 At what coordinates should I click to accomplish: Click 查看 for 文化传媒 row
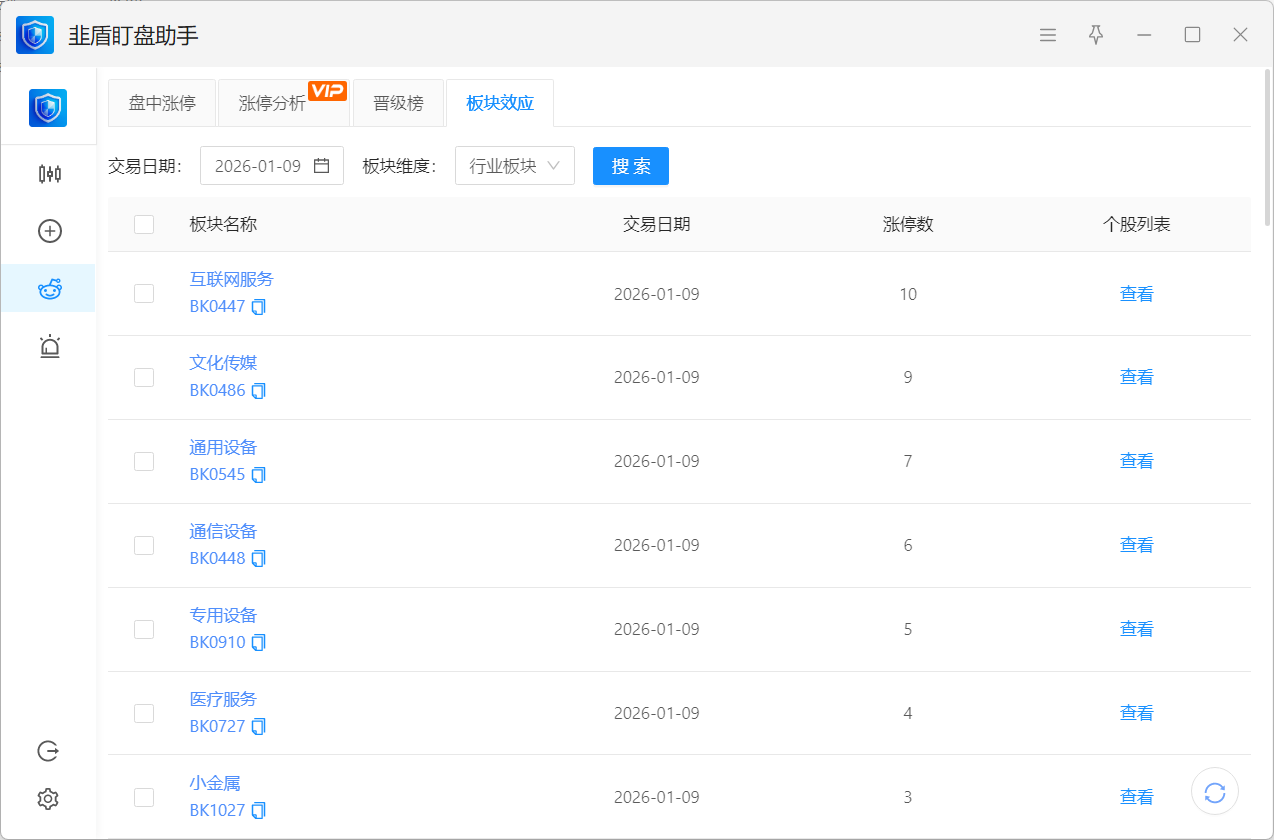(1136, 377)
